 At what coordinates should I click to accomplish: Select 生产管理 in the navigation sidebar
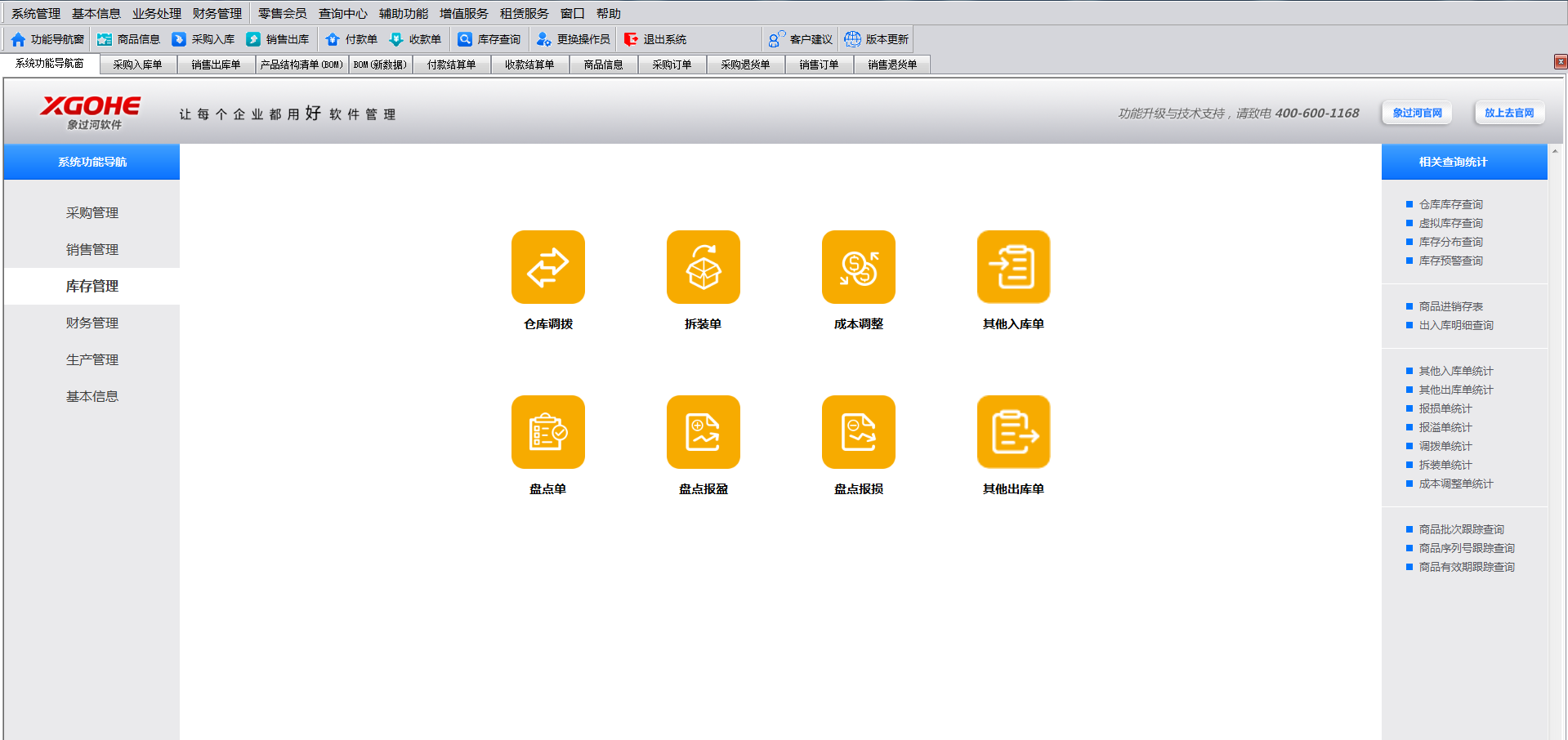coord(92,359)
